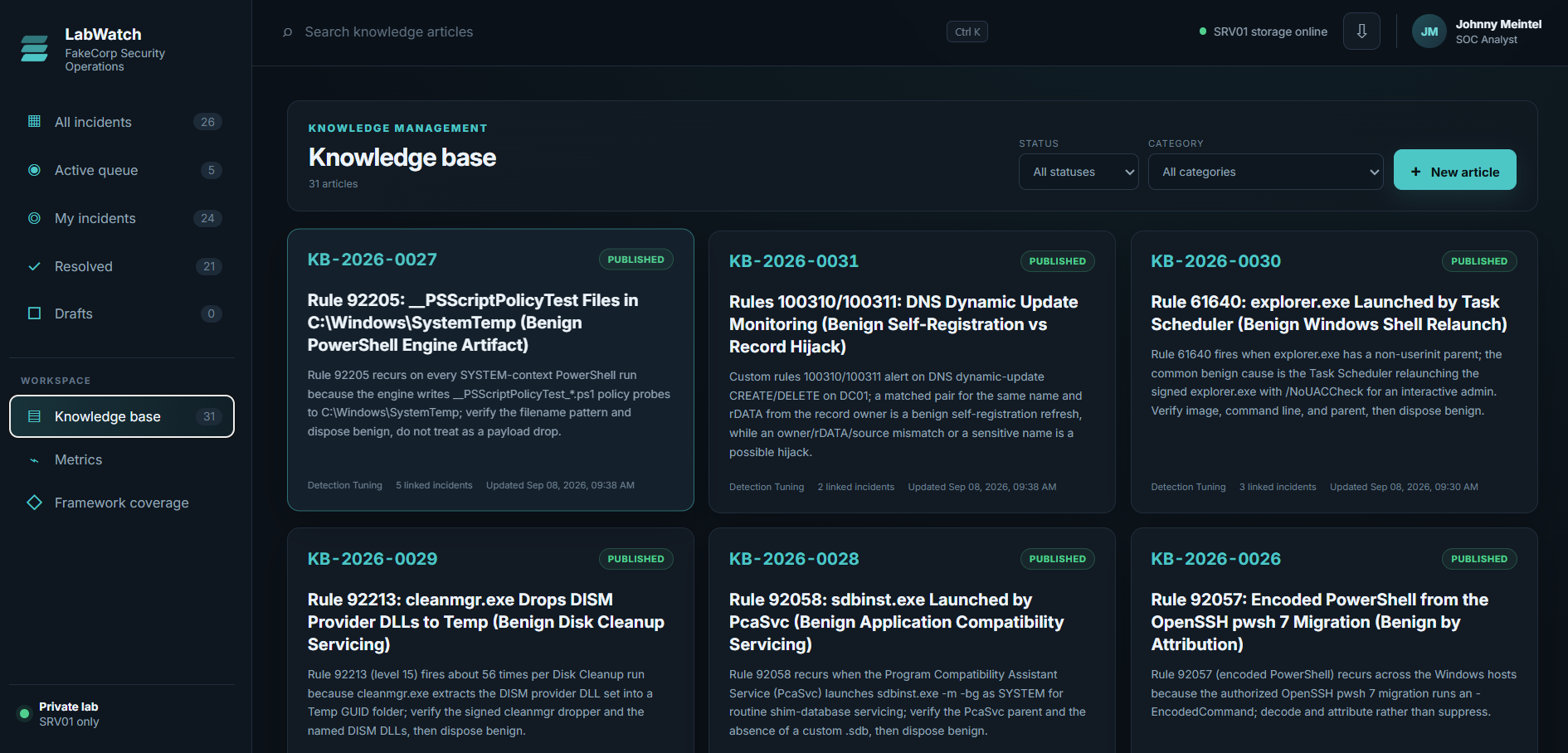Image resolution: width=1568 pixels, height=753 pixels.
Task: Click the Drafts square icon
Action: coord(34,313)
